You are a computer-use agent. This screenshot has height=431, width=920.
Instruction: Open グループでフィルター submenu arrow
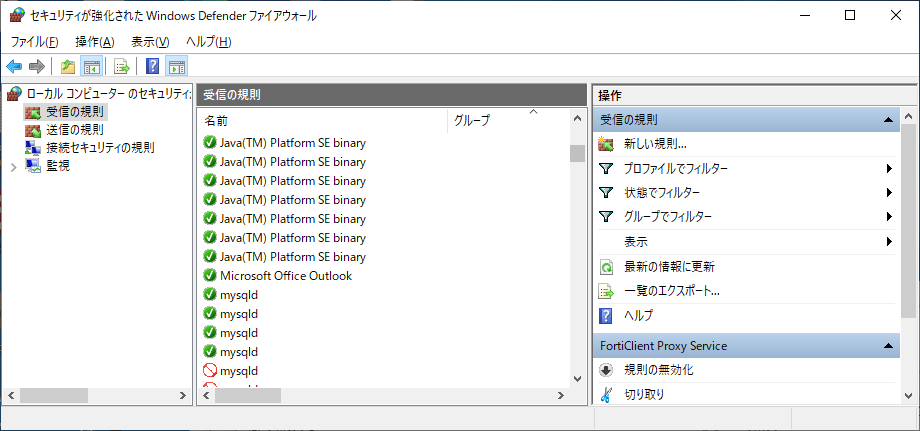tap(889, 217)
